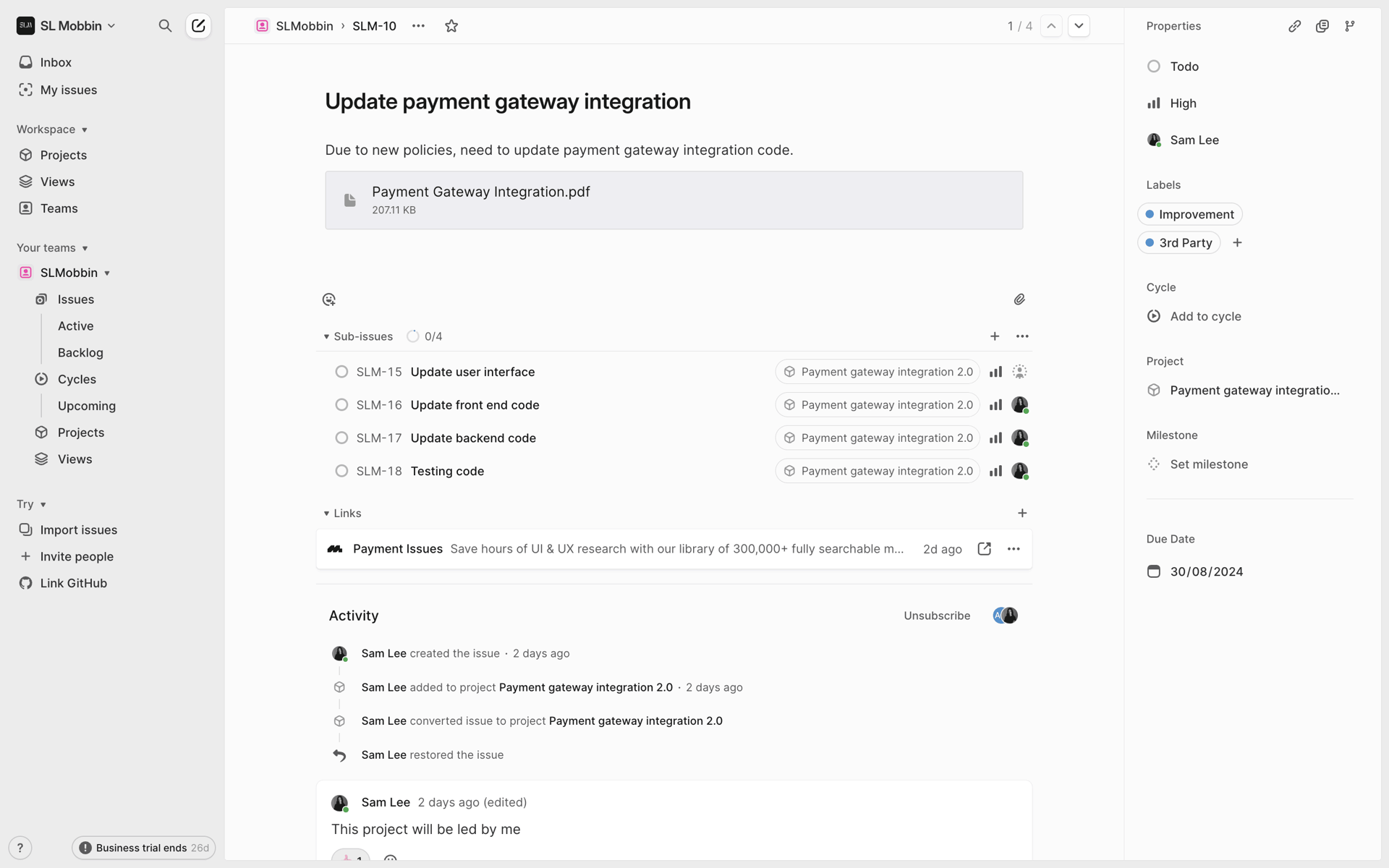Click the blue Improvement label dot

1150,214
